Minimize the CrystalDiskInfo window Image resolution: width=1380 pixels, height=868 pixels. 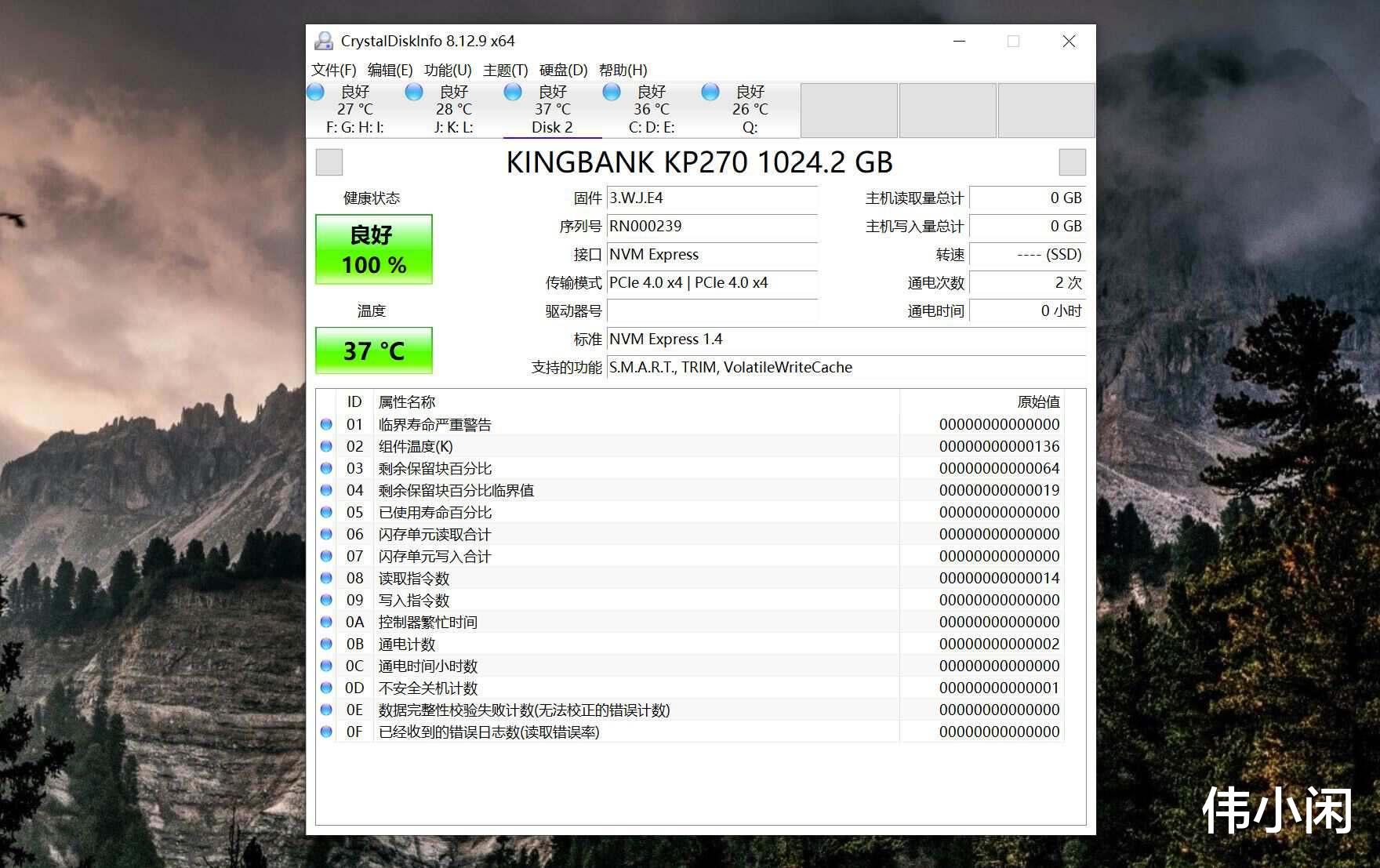pyautogui.click(x=959, y=41)
